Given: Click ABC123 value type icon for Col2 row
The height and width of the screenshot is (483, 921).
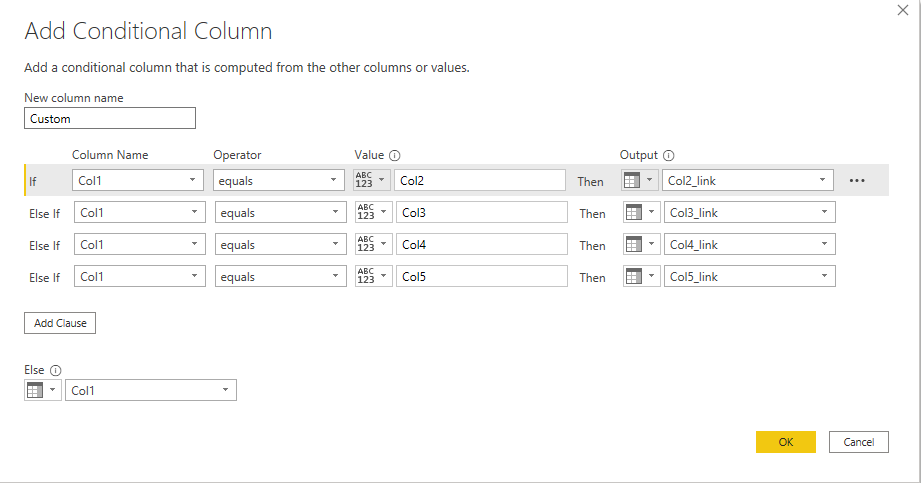Looking at the screenshot, I should point(371,180).
